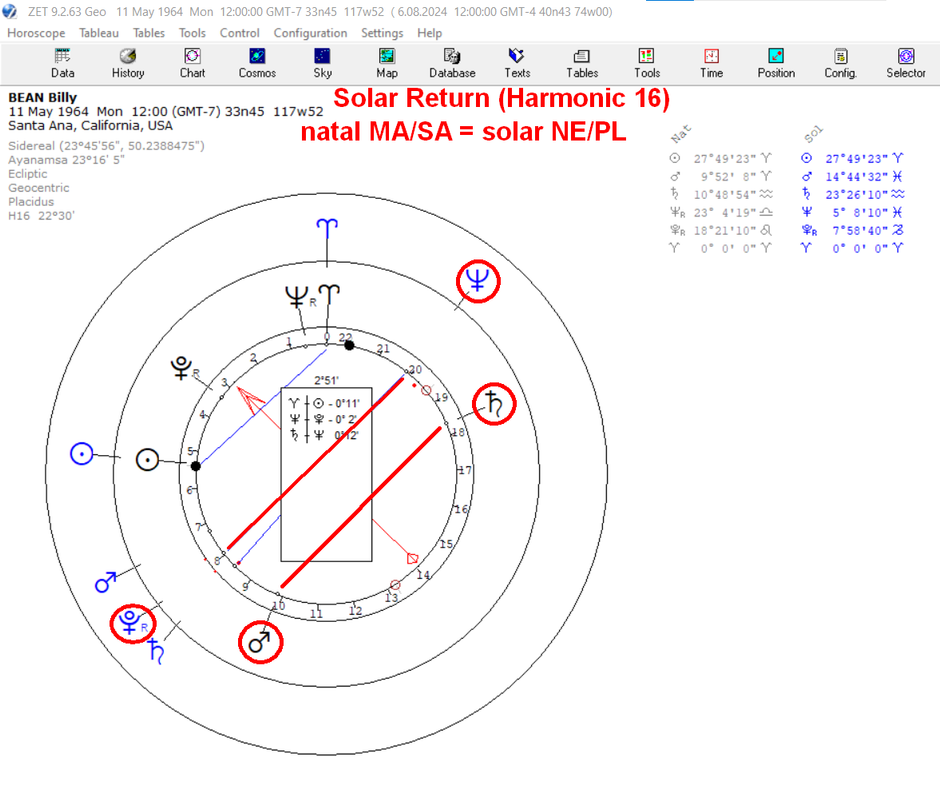Viewport: 940px width, 800px height.
Task: Open the Map toolbar icon
Action: tap(387, 64)
